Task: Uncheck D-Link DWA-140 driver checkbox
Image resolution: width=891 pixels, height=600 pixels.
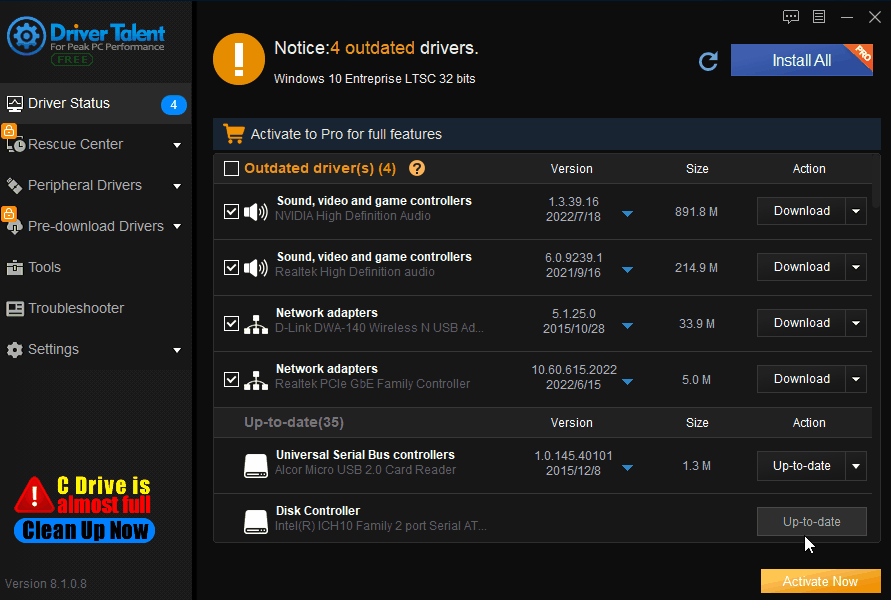Action: click(x=231, y=323)
